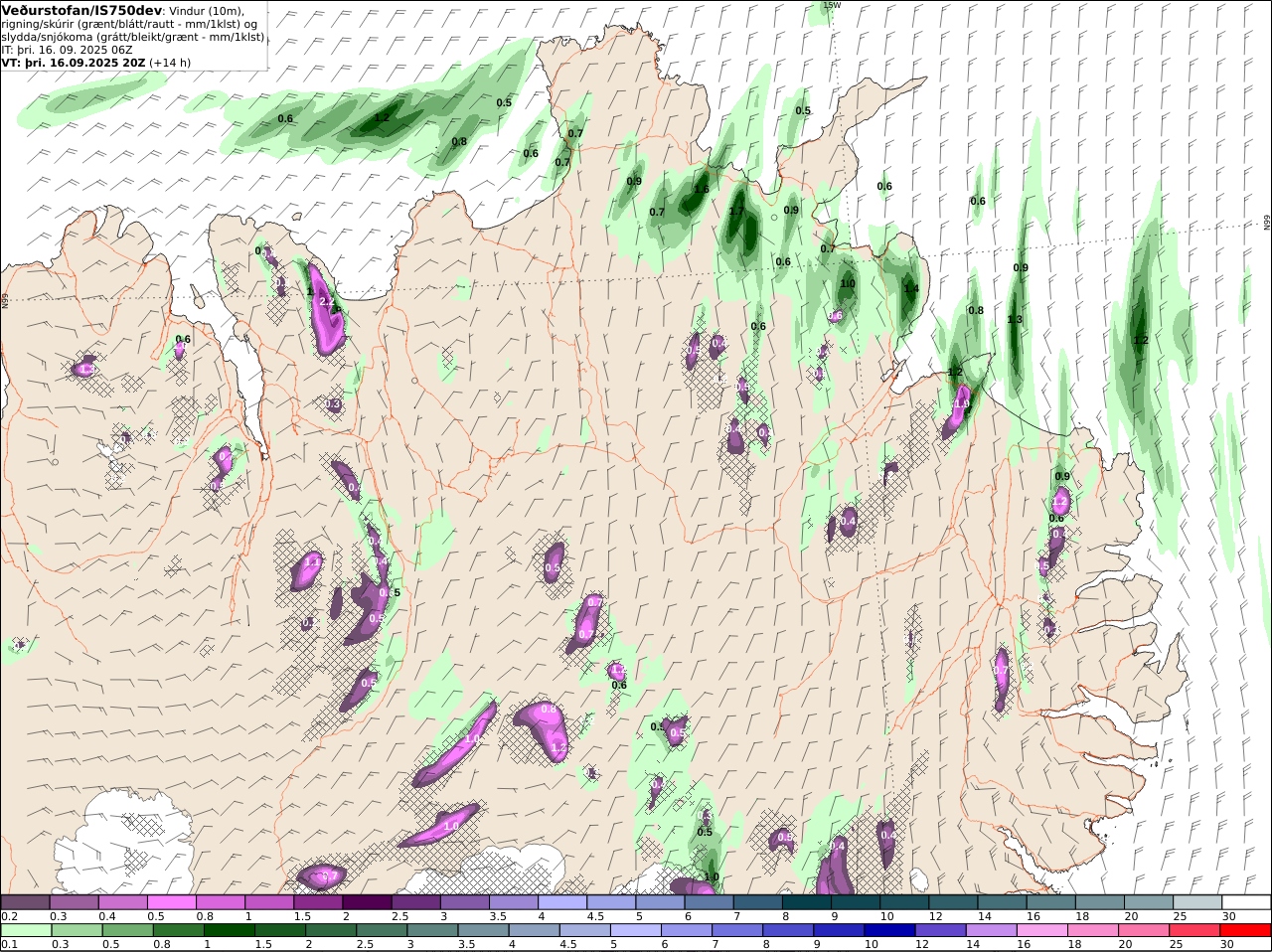Screen dimensions: 1272x952
Task: Select upper legend white swatch after 30
Action: click(x=1246, y=902)
